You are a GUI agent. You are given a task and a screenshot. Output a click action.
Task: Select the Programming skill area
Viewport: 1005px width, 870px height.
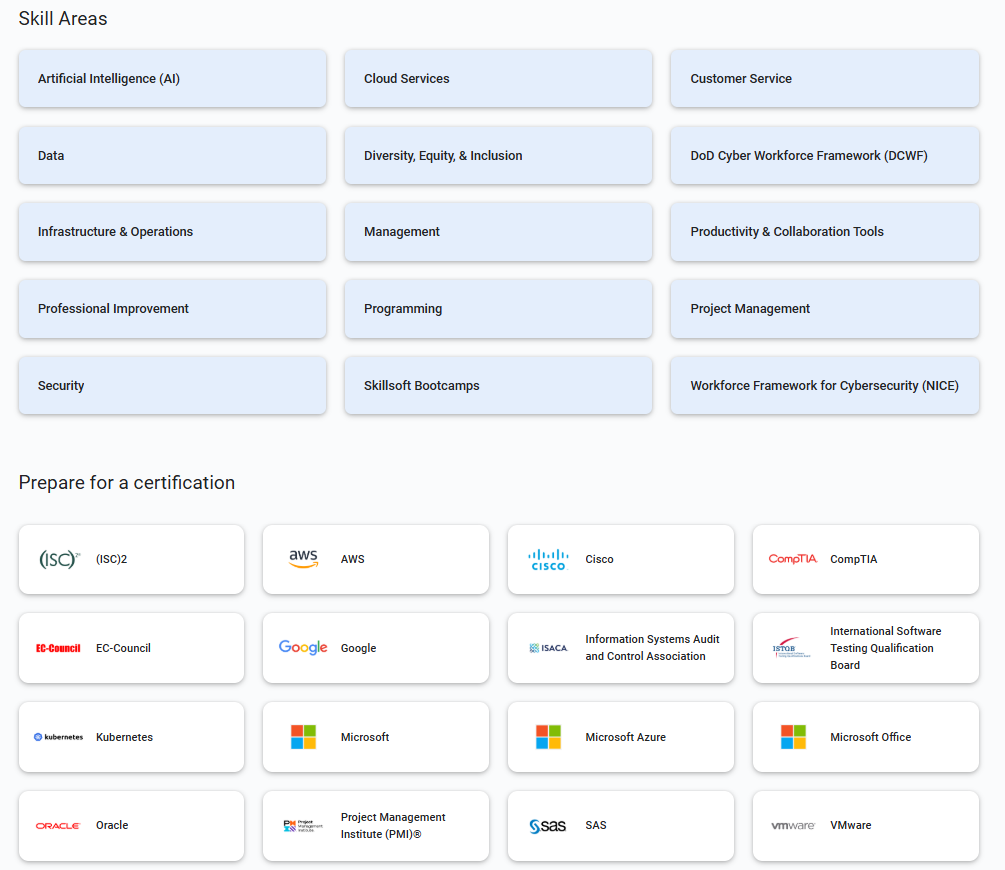coord(498,308)
